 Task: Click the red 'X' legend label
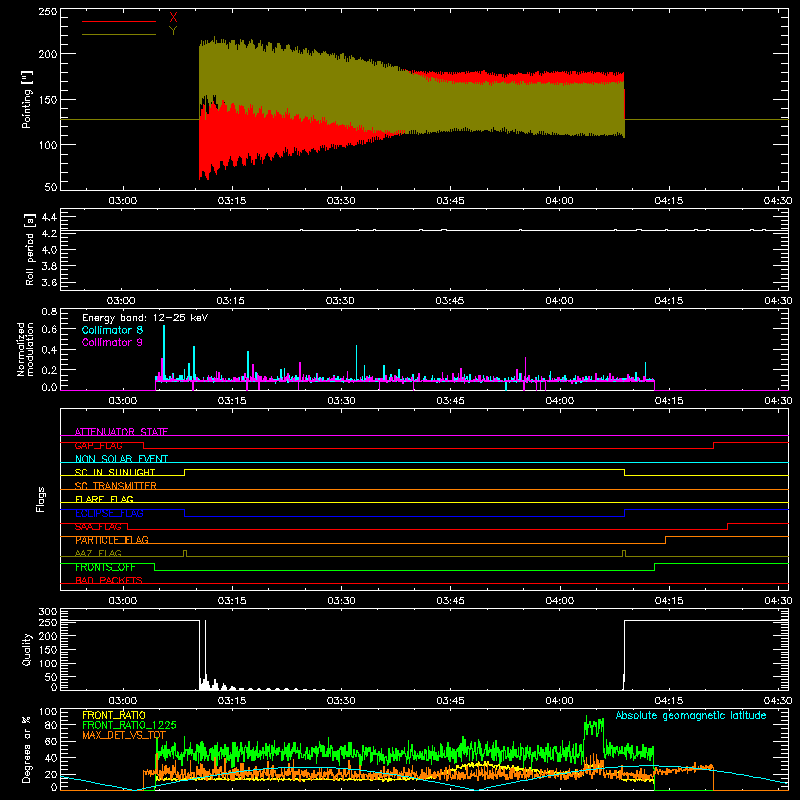pyautogui.click(x=173, y=18)
